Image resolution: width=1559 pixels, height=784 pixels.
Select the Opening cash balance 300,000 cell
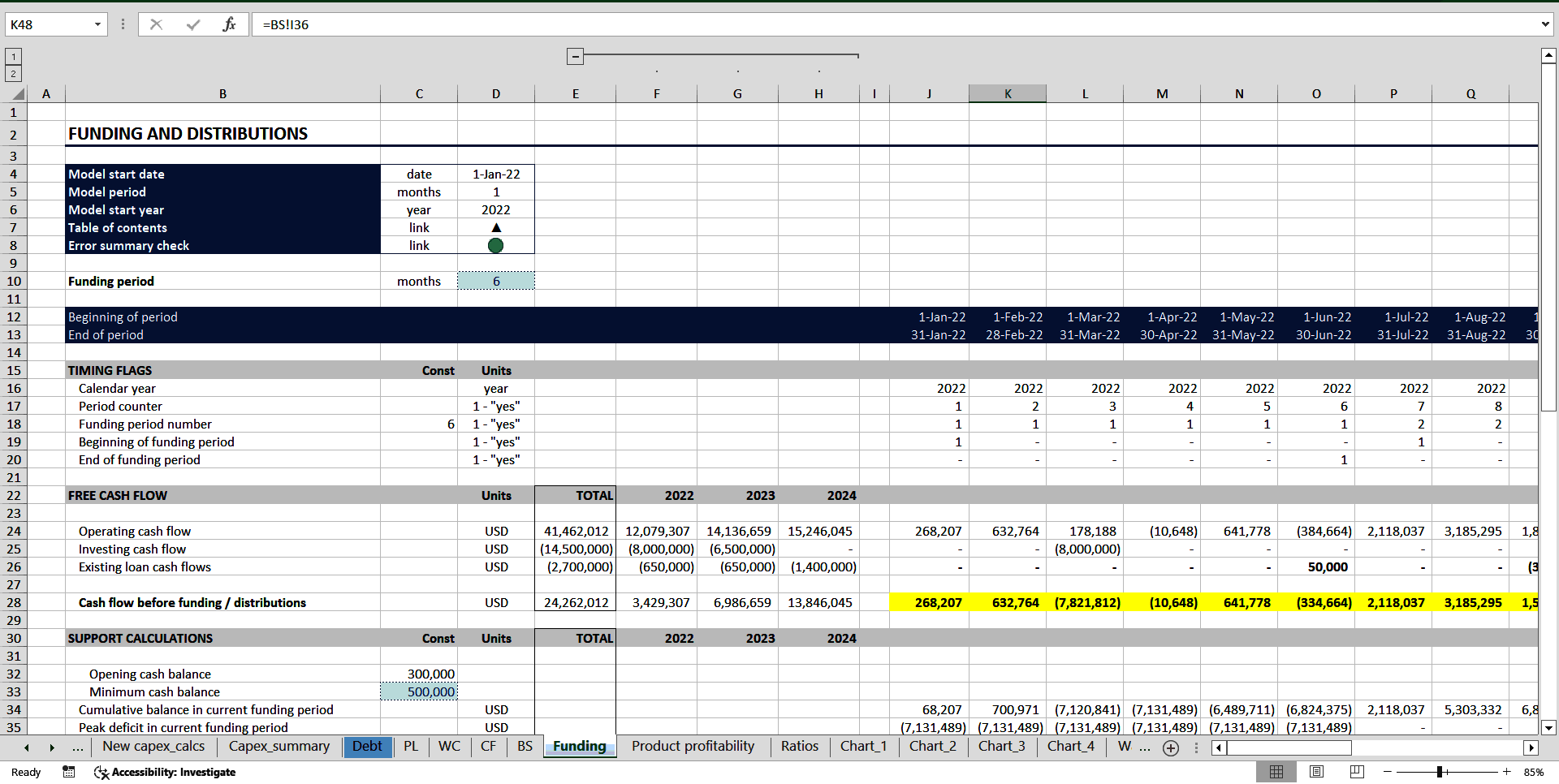pos(419,674)
